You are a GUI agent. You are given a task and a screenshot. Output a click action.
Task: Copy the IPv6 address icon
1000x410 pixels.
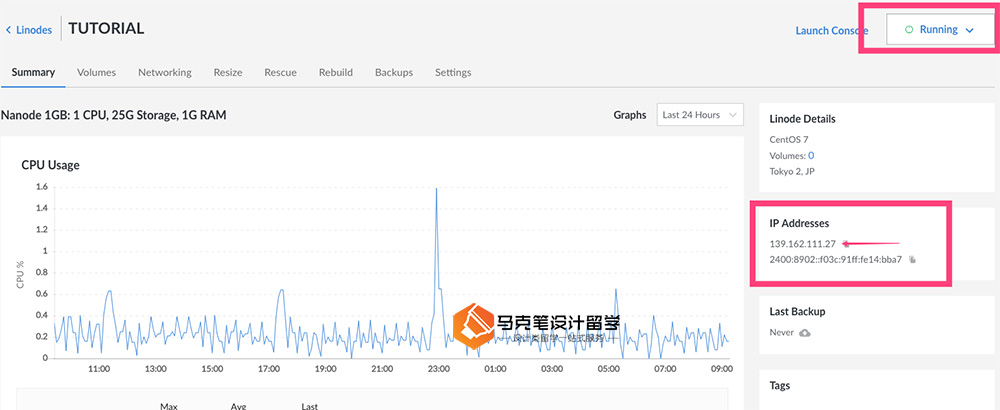pyautogui.click(x=912, y=260)
